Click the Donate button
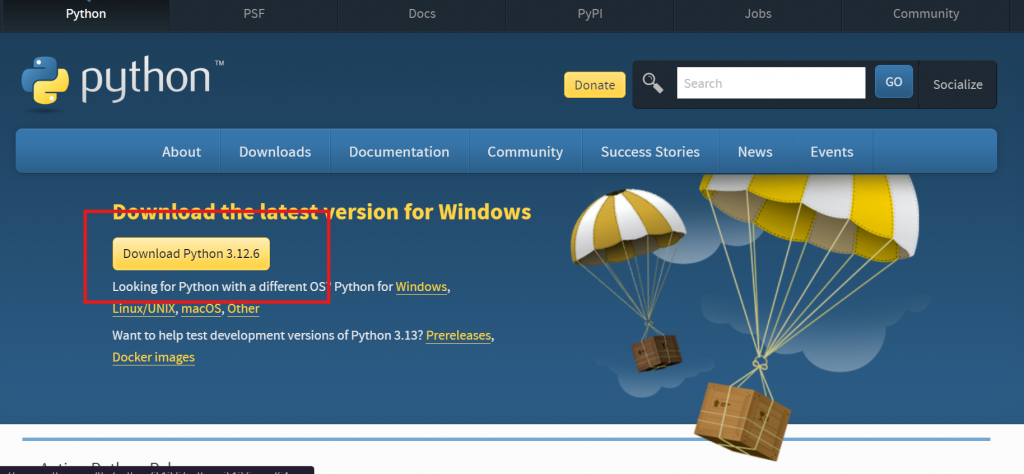The height and width of the screenshot is (474, 1024). [594, 85]
